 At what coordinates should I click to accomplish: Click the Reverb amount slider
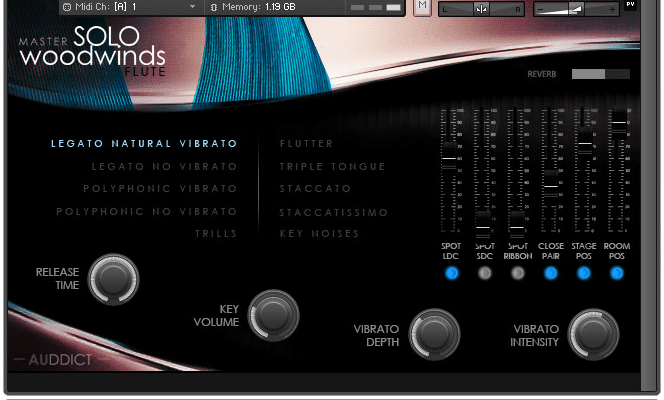click(600, 74)
